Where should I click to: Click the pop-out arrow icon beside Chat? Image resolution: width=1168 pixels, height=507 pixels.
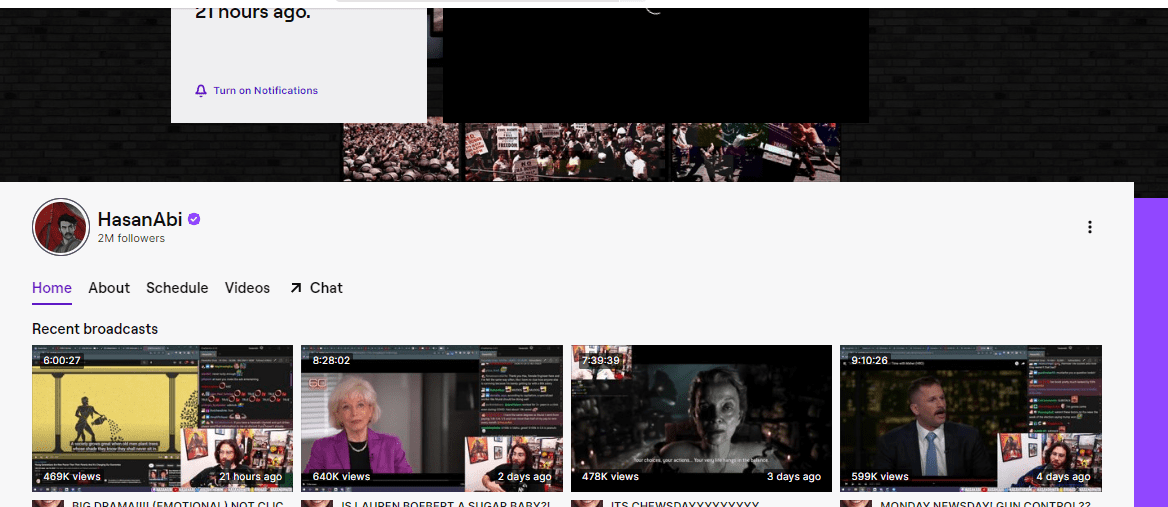(296, 287)
